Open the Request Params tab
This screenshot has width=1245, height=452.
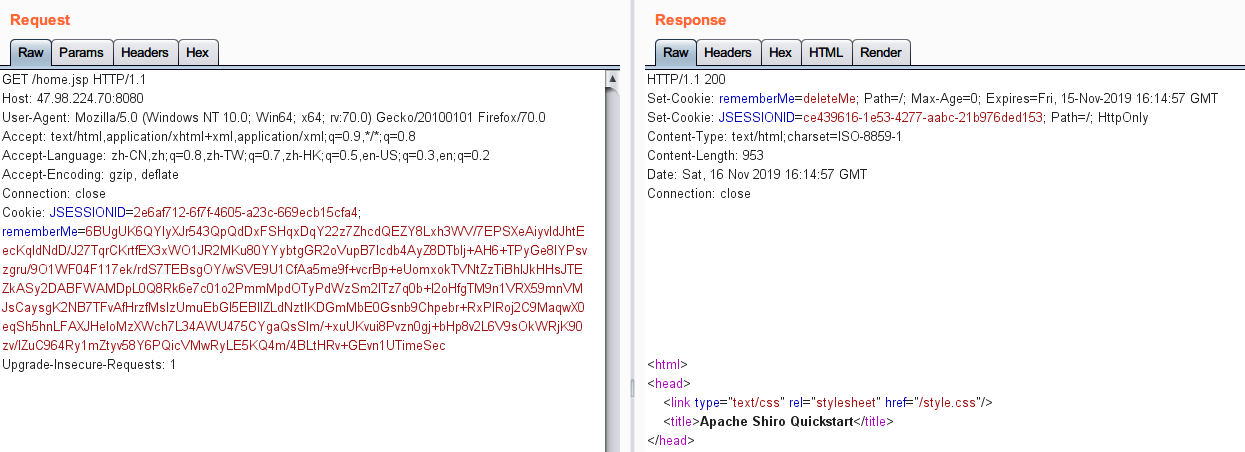81,52
